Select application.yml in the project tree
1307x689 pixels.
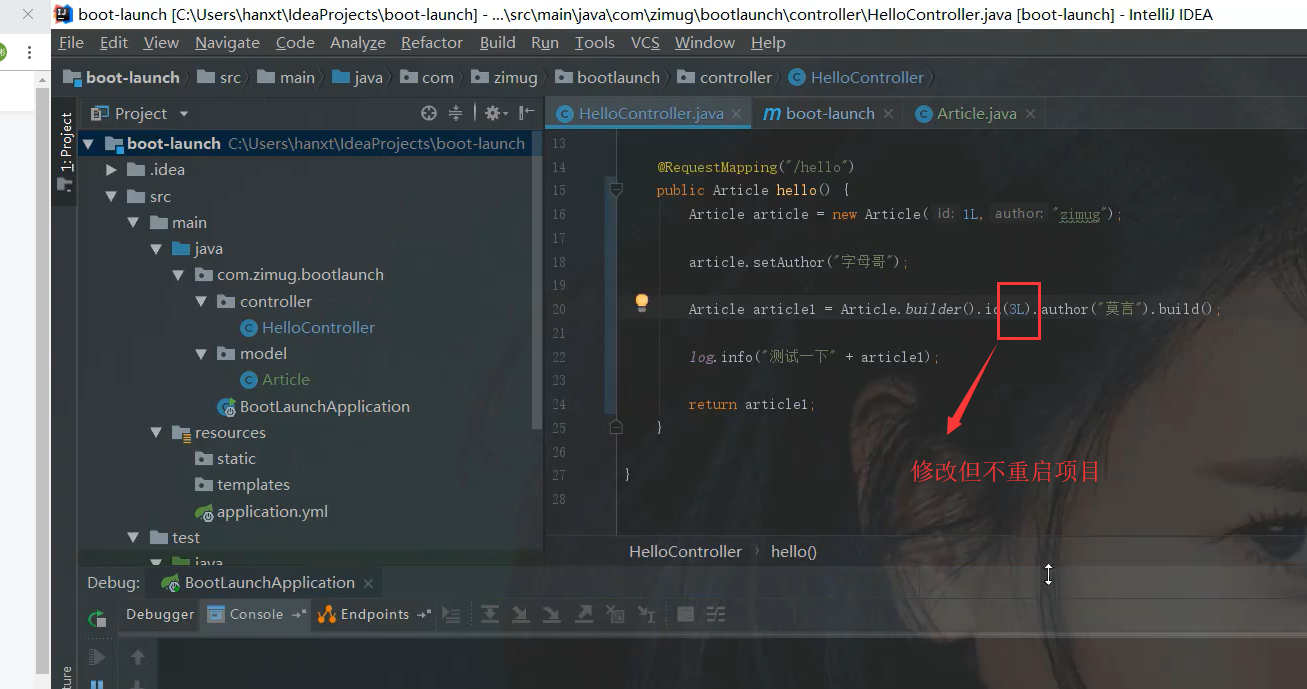(272, 511)
